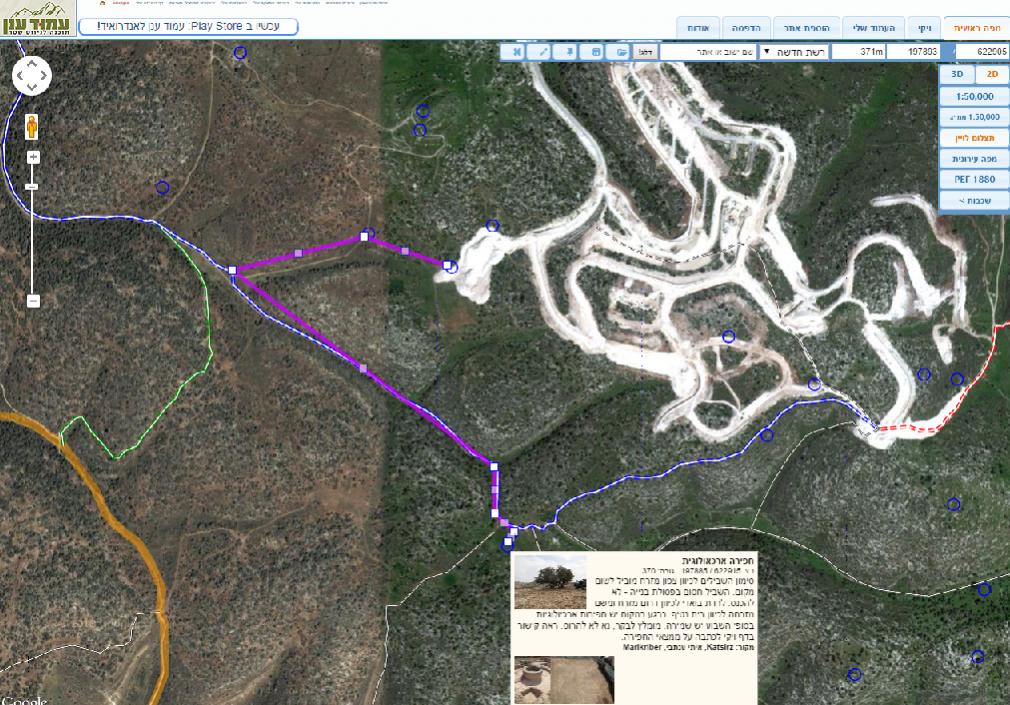Open the PEF 1880 historical map layer
Screen dimensions: 1010x705
tap(974, 179)
